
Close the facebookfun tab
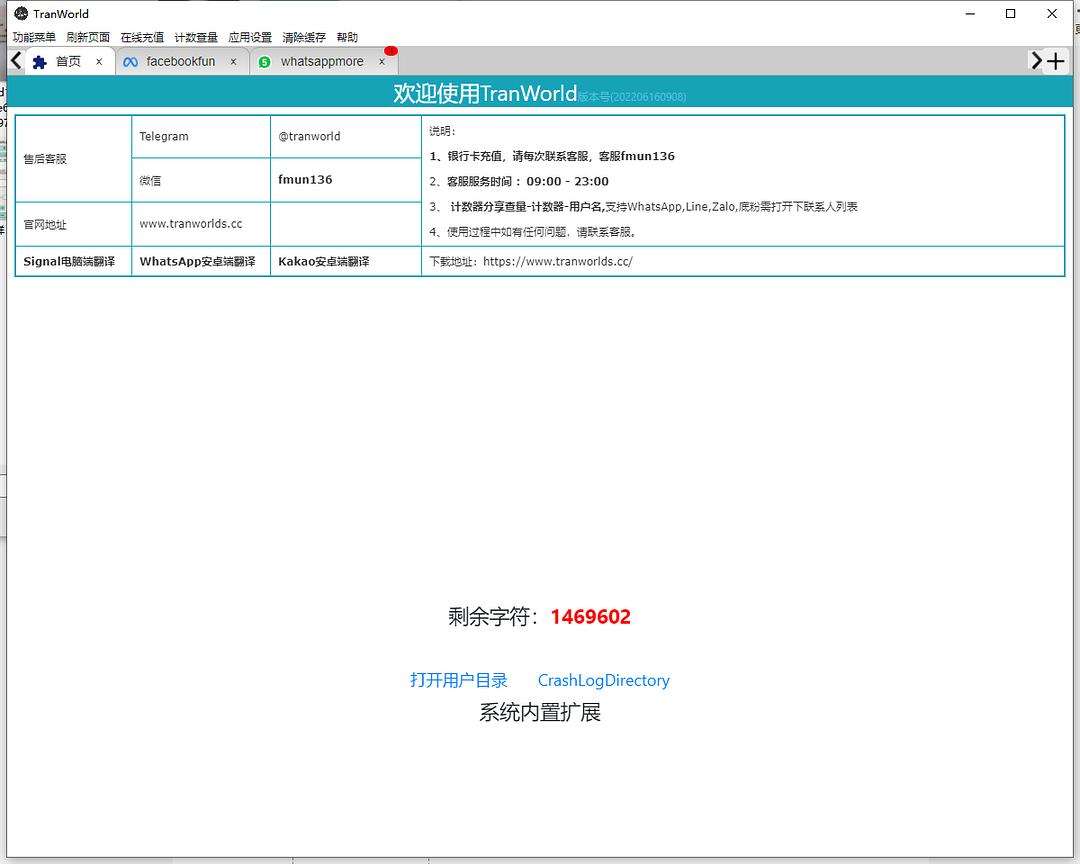[x=233, y=62]
